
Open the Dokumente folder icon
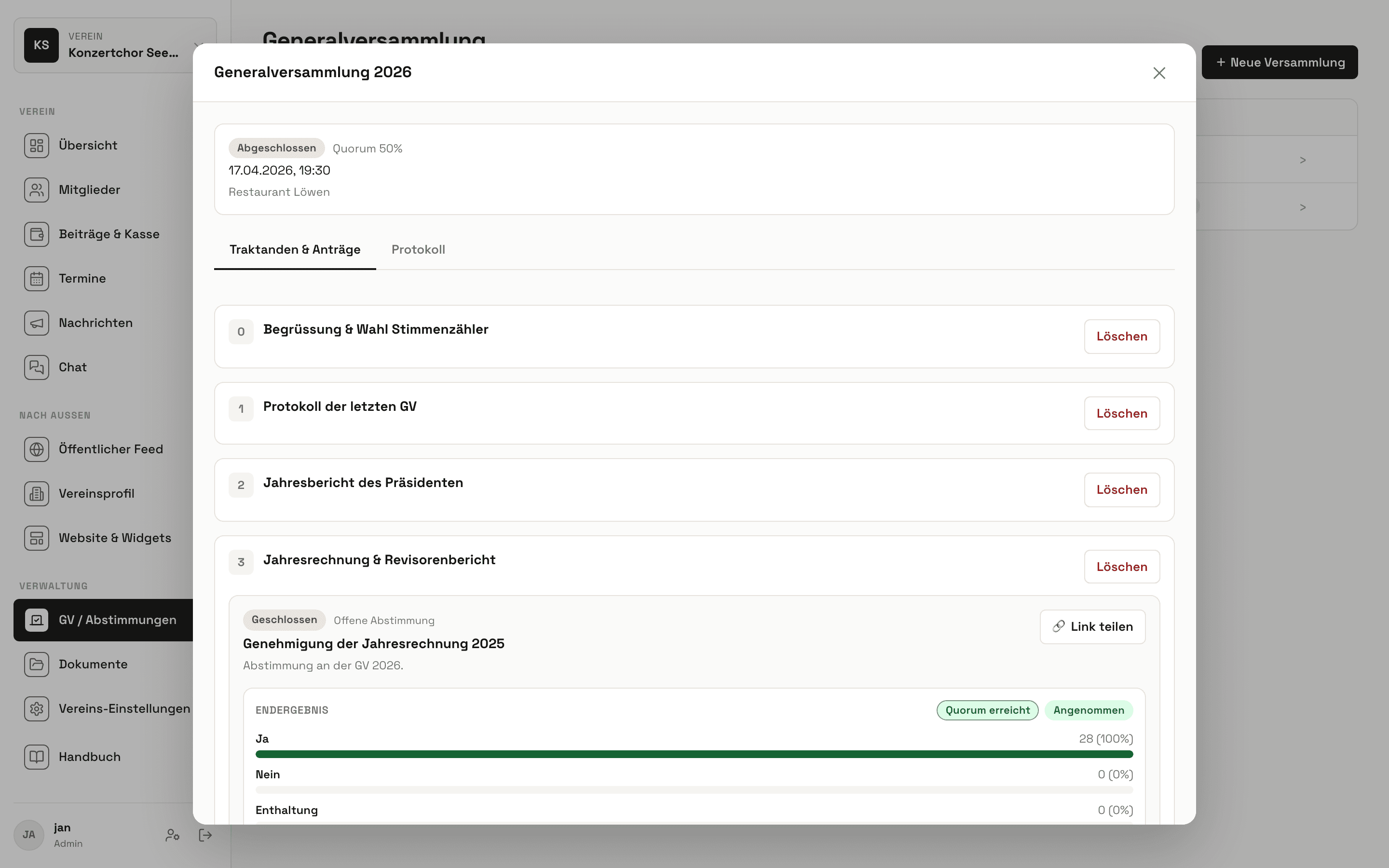click(x=37, y=664)
